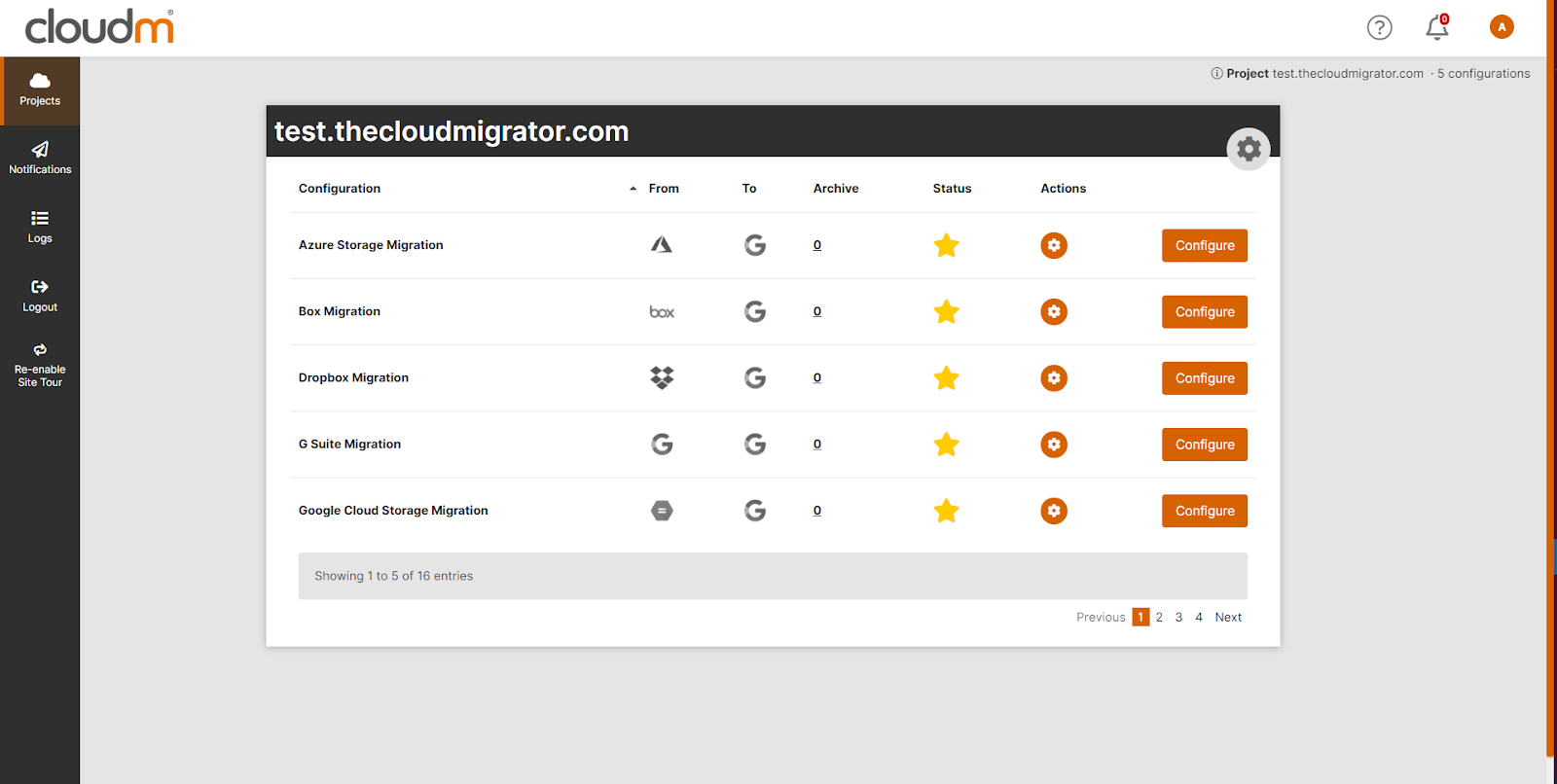This screenshot has height=784, width=1557.
Task: Click Azure Storage Migration To Google icon
Action: (x=755, y=245)
